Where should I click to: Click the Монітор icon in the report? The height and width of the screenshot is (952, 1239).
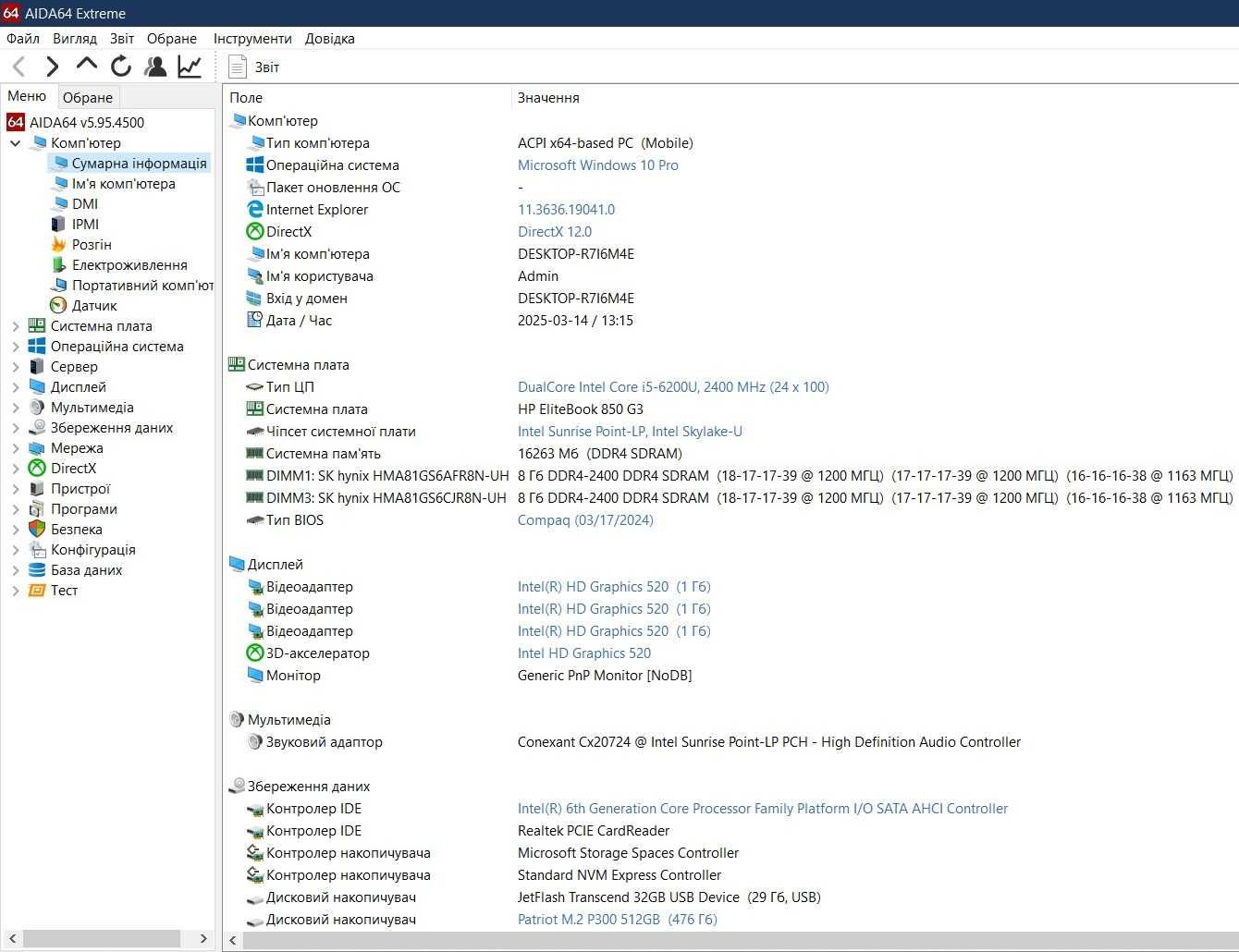tap(255, 676)
